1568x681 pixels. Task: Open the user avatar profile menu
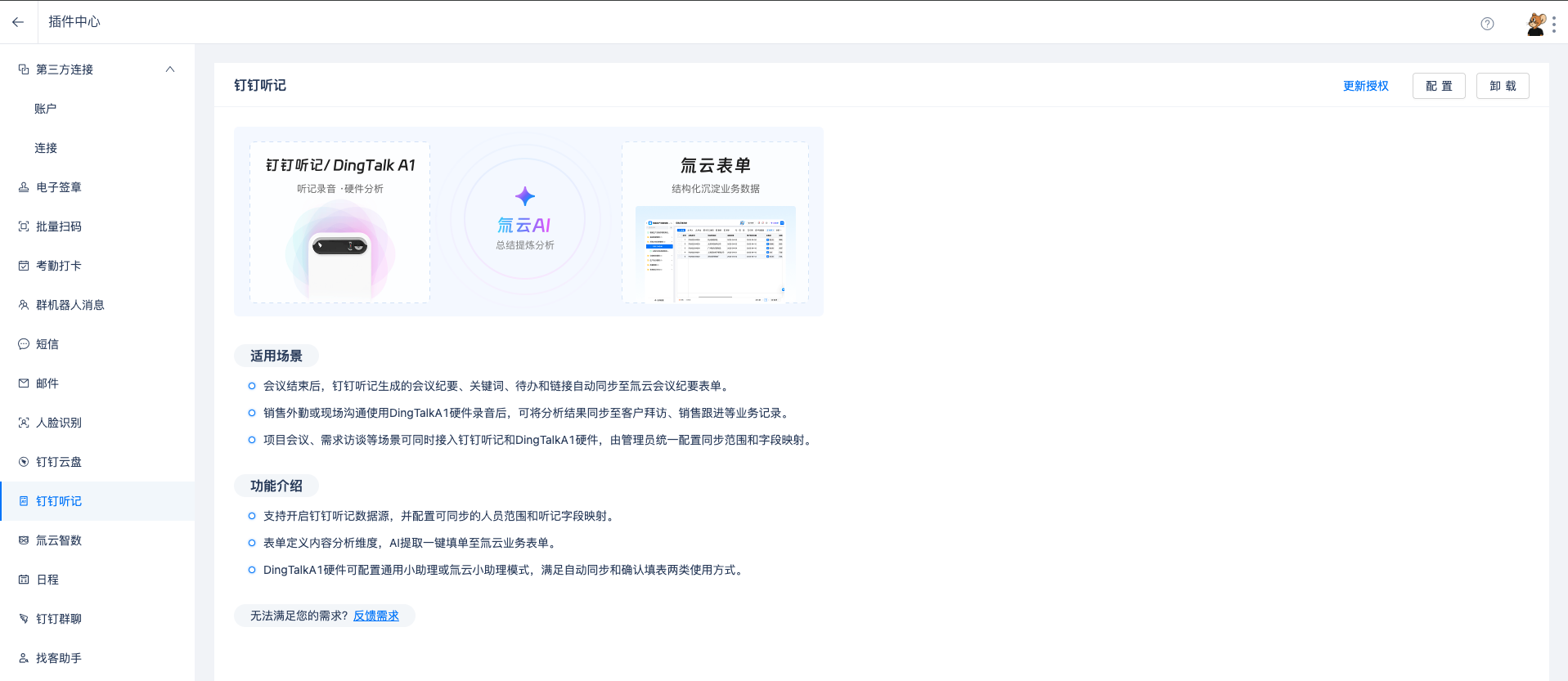1535,24
